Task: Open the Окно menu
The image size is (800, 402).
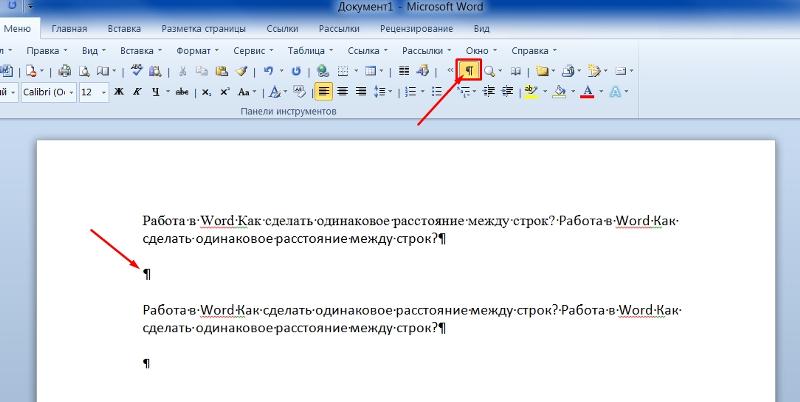Action: pos(481,51)
